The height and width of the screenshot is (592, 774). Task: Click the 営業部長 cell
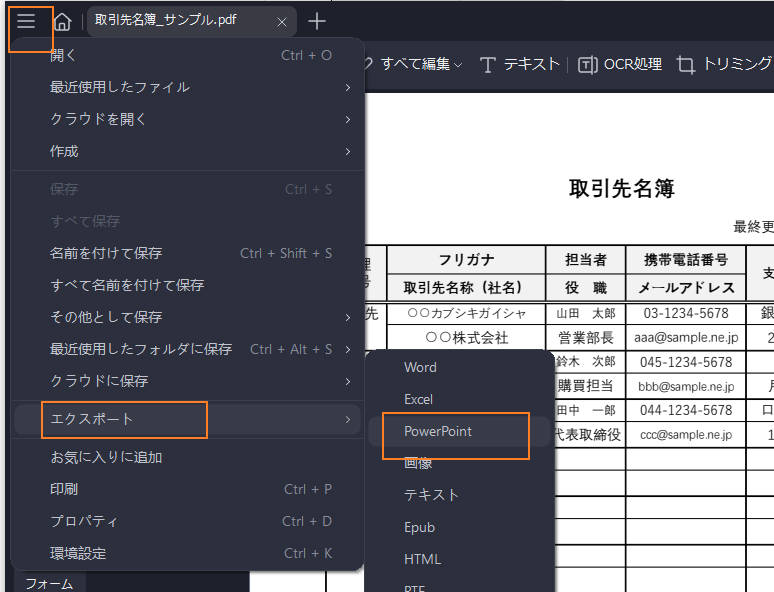585,338
